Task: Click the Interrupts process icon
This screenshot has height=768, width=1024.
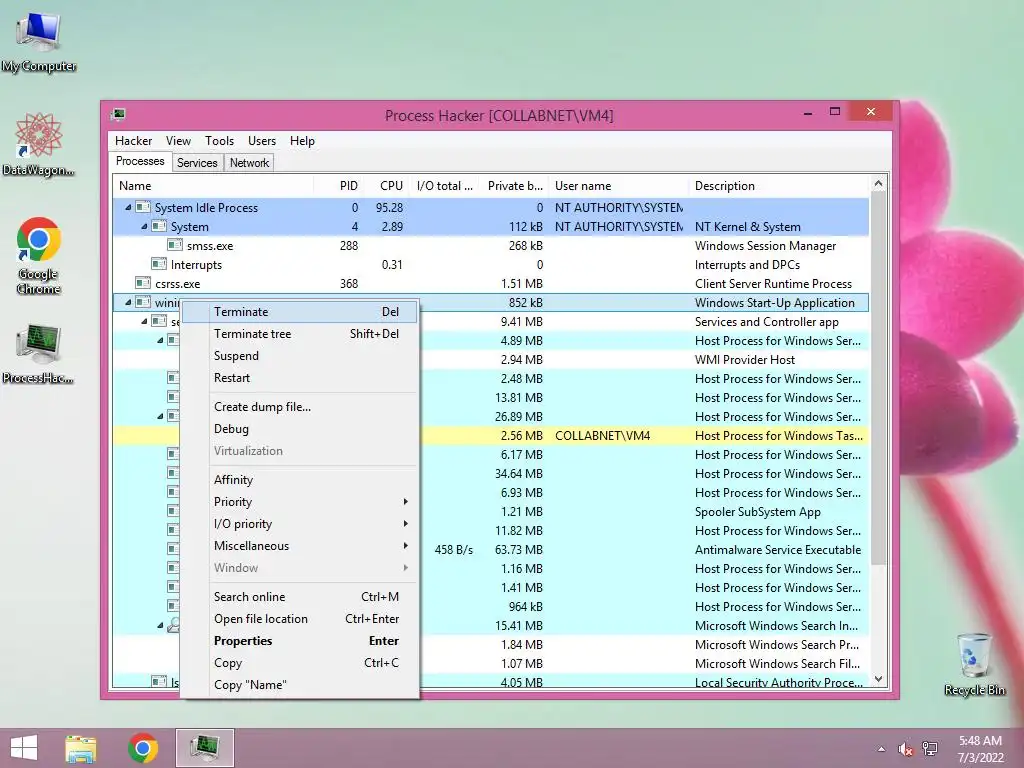Action: coord(159,264)
